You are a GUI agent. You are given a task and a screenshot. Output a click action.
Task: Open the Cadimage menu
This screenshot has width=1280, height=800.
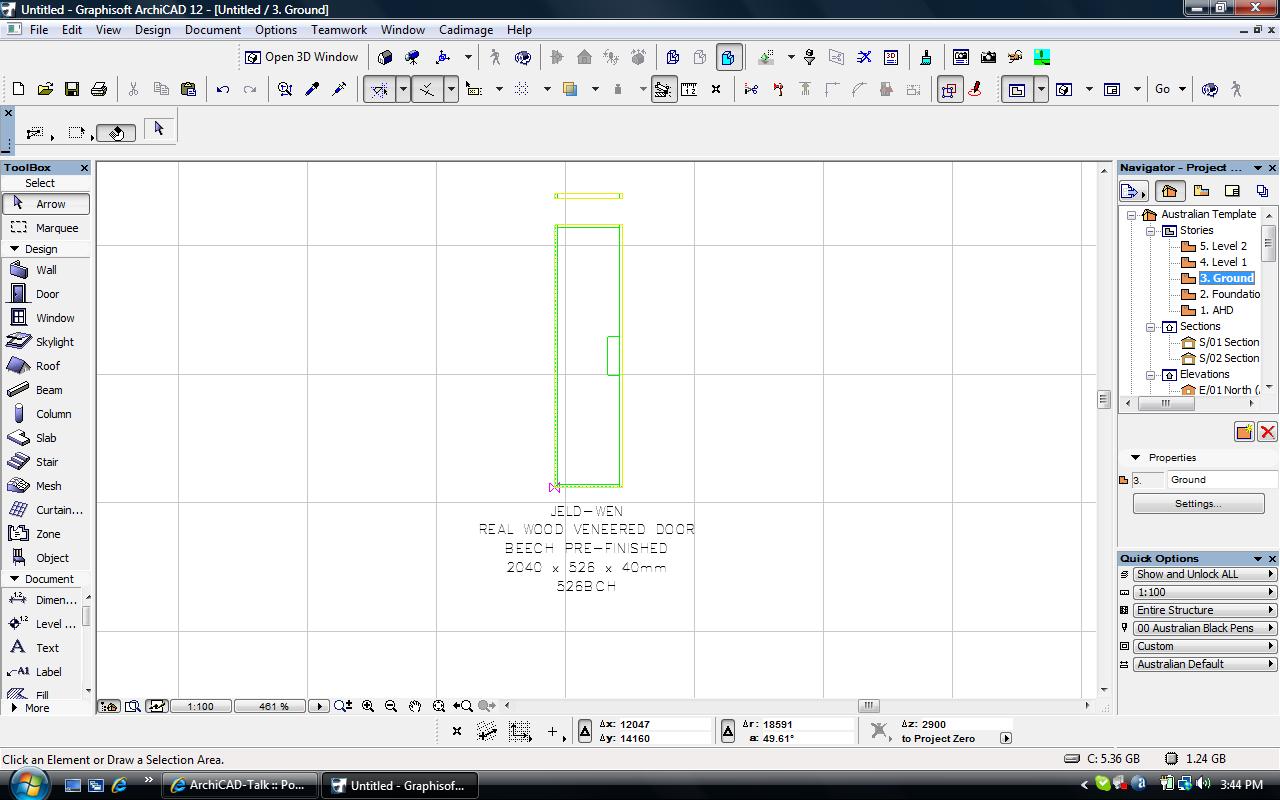(x=466, y=30)
